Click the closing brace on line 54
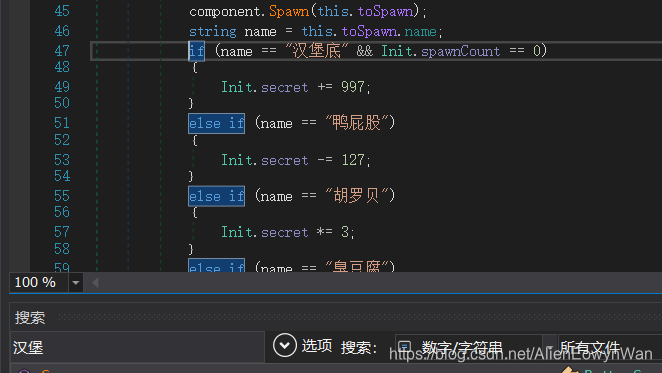662x373 pixels. [191, 176]
